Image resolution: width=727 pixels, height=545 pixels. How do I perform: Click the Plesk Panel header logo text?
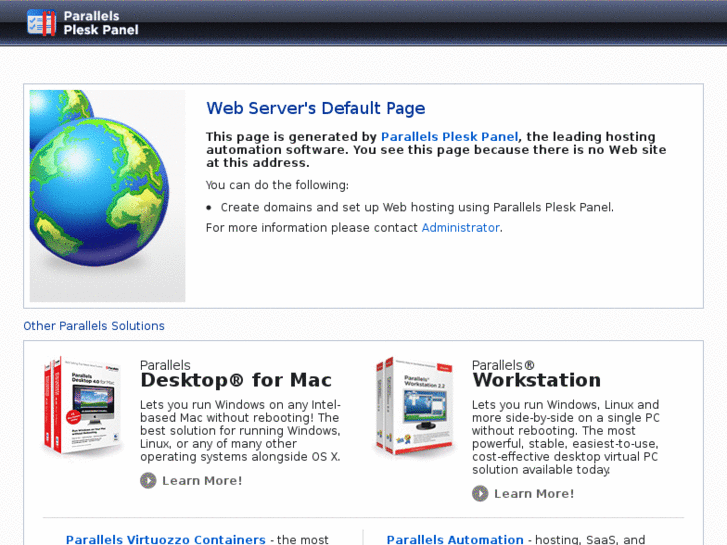pos(101,23)
